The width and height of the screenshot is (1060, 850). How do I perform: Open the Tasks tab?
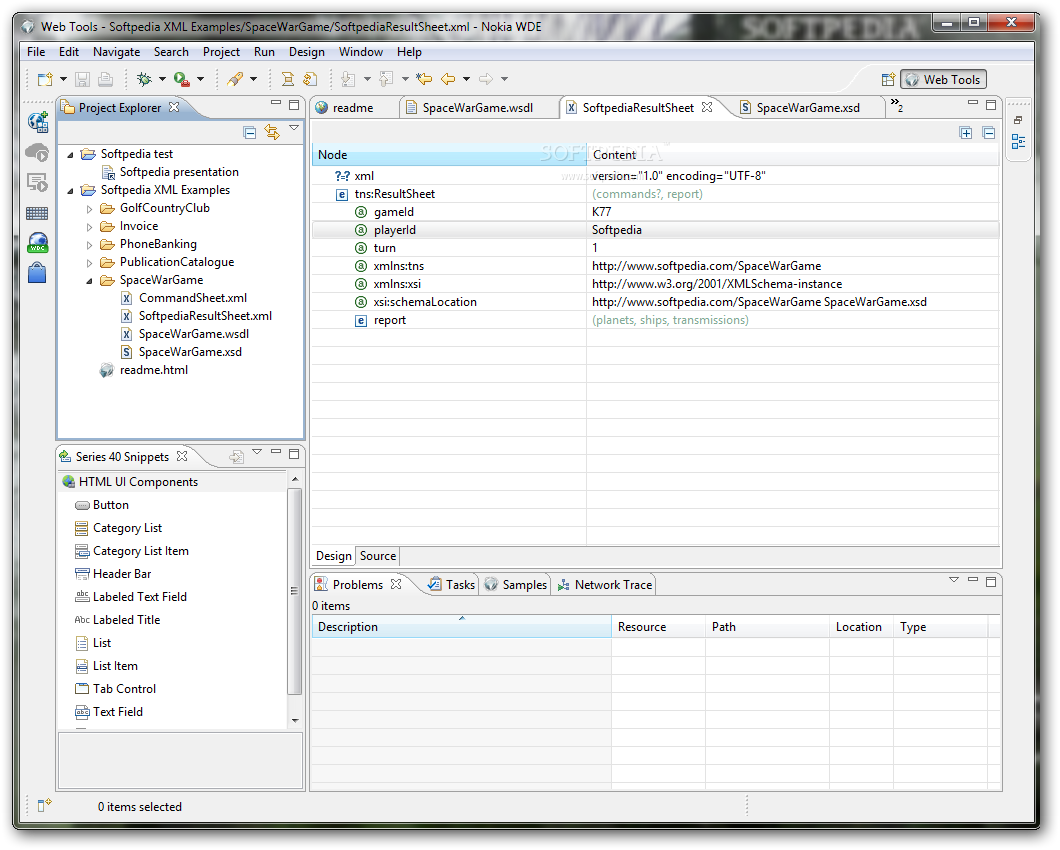(x=452, y=585)
